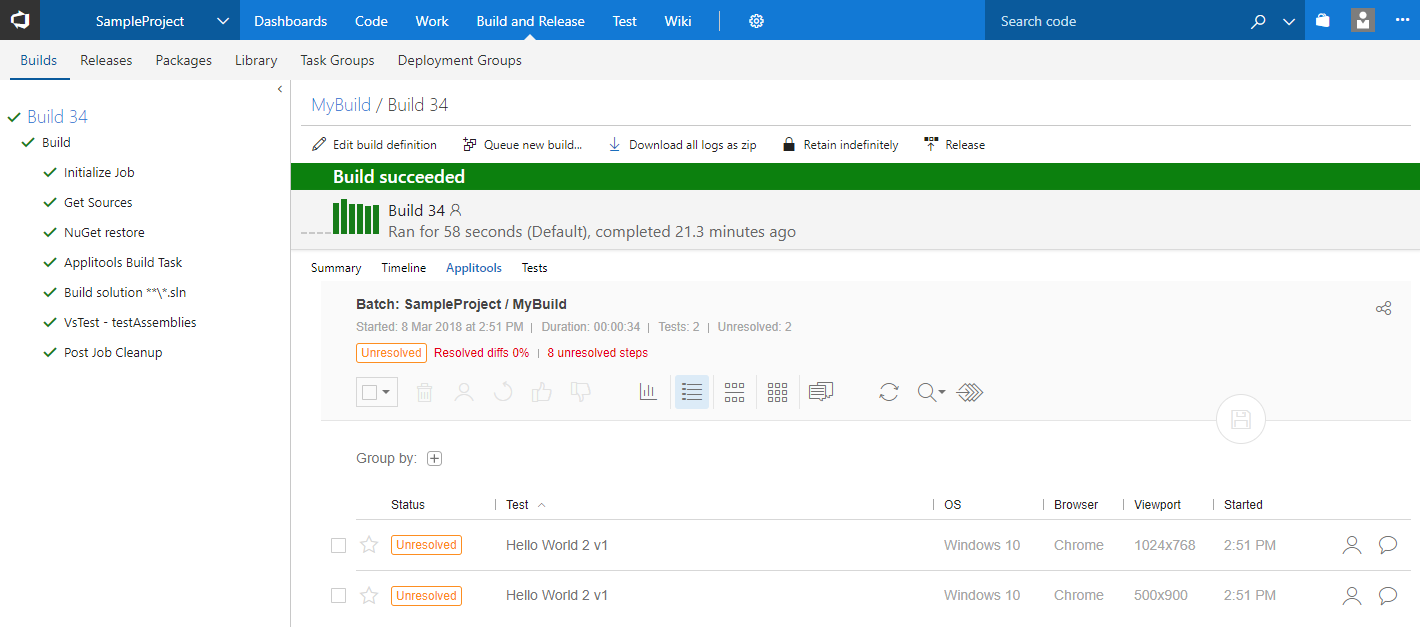The width and height of the screenshot is (1420, 627).
Task: Switch to the Timeline tab
Action: click(403, 268)
